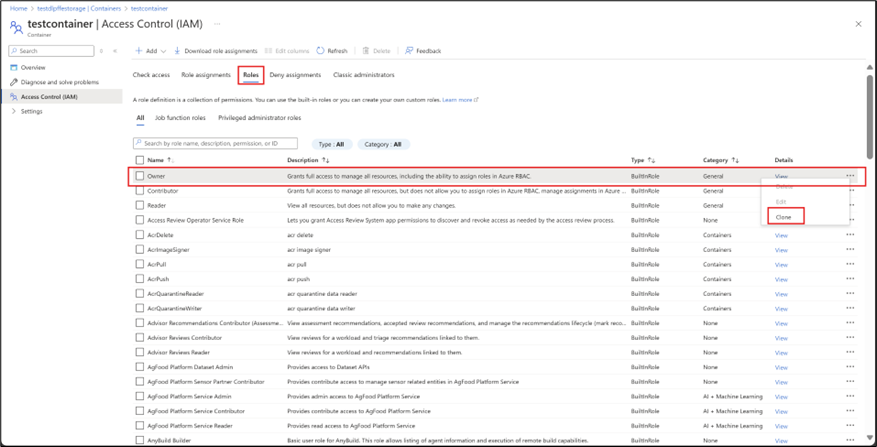This screenshot has height=447, width=877.
Task: Click Download role assignments icon
Action: 177,51
